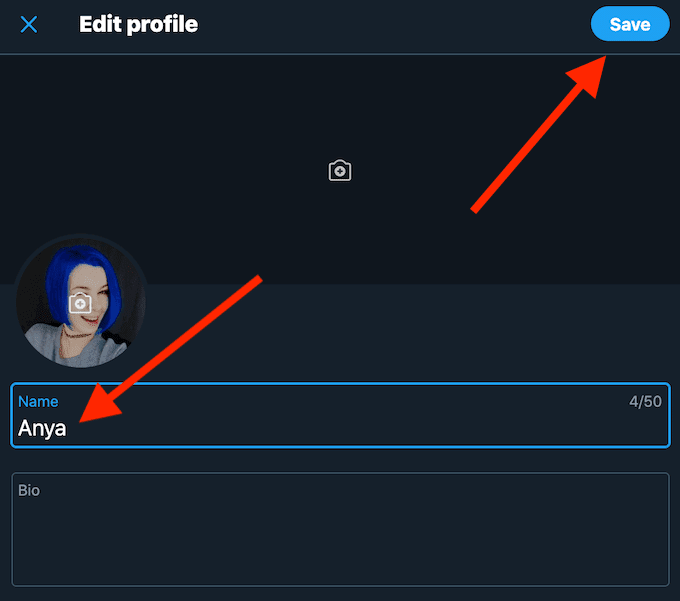This screenshot has width=680, height=601.
Task: Save the profile changes
Action: [x=629, y=24]
